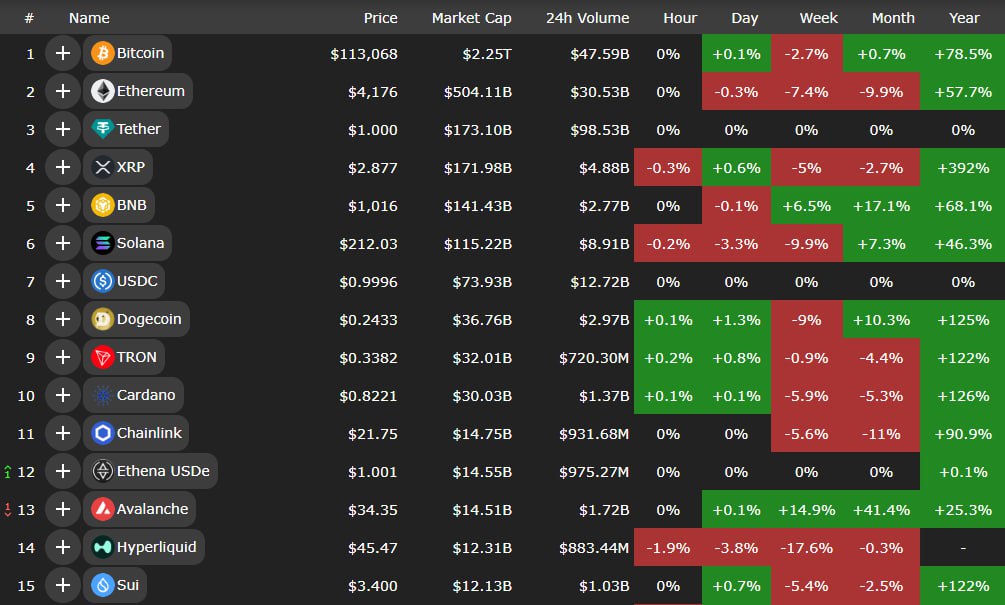The image size is (1005, 605).
Task: Open the Hyperliquid coin page
Action: tap(156, 547)
